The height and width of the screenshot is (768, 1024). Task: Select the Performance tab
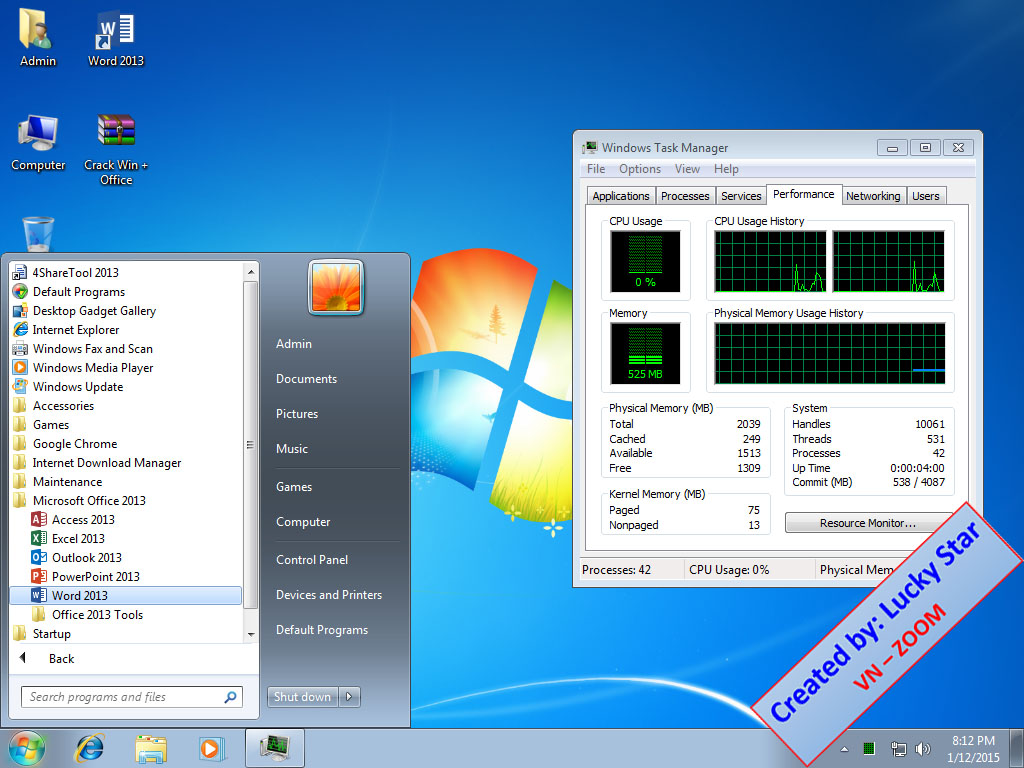pyautogui.click(x=803, y=194)
